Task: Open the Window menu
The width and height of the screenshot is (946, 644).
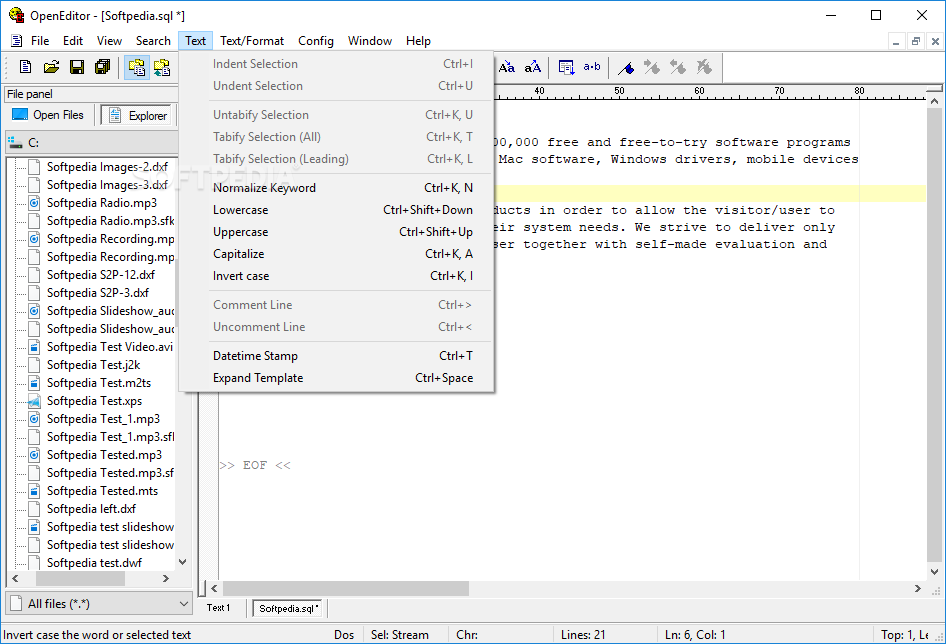Action: [370, 41]
